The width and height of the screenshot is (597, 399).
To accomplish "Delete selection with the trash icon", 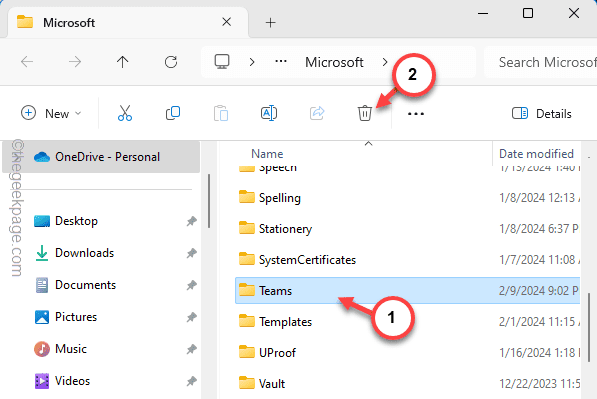I will (364, 113).
